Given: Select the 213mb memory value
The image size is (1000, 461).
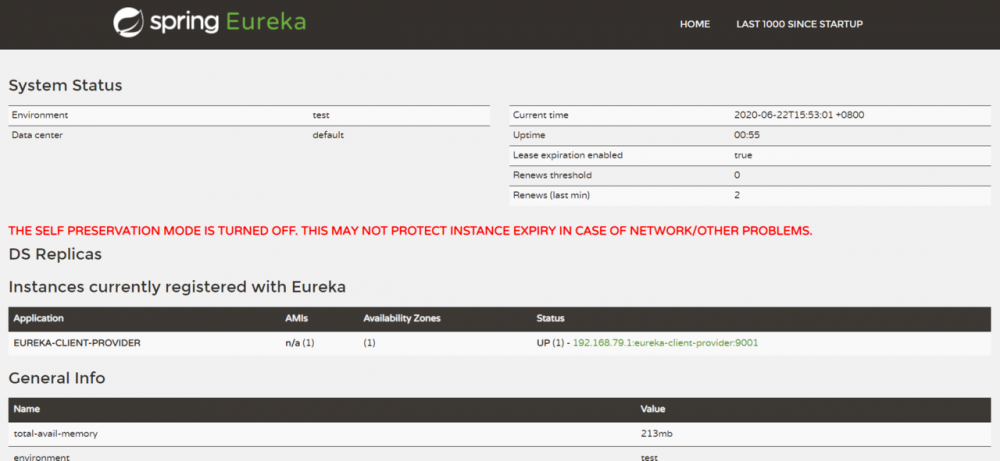Looking at the screenshot, I should (x=657, y=434).
